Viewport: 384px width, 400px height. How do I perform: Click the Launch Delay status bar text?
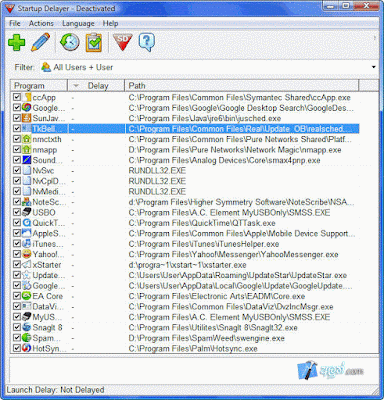pos(55,390)
